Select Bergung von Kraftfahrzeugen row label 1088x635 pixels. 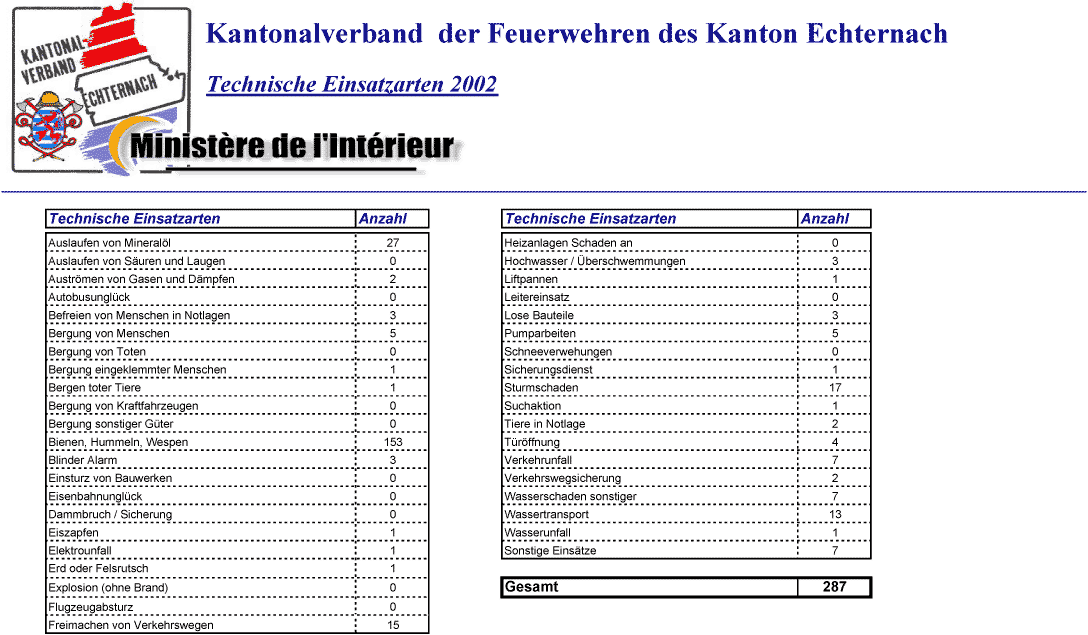(x=124, y=405)
